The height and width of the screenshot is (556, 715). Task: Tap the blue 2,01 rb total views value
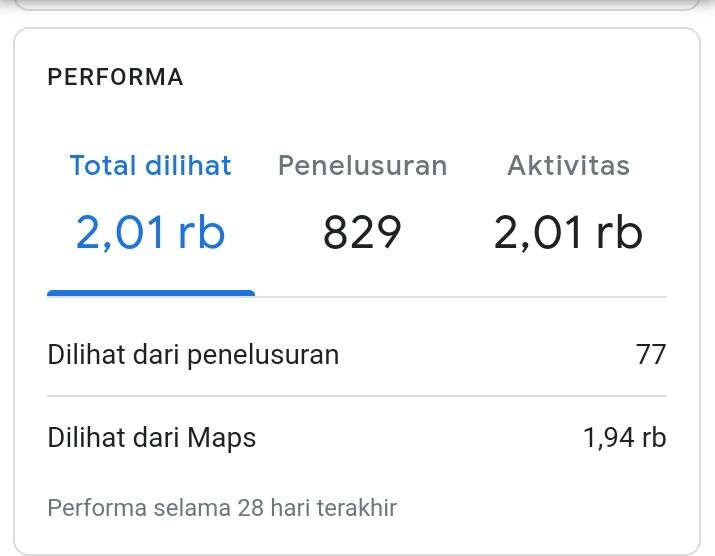pyautogui.click(x=150, y=233)
